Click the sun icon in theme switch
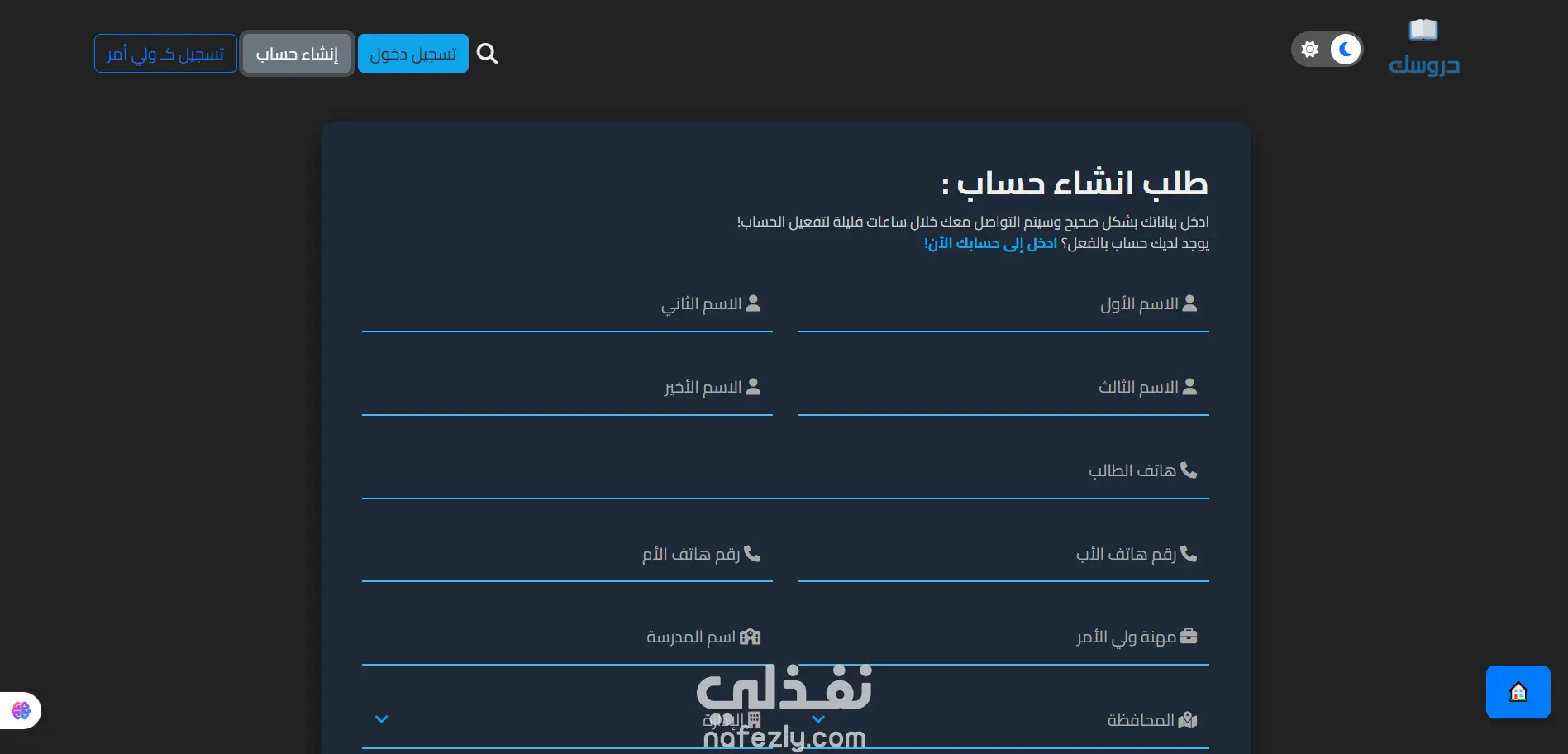1568x754 pixels. tap(1310, 50)
